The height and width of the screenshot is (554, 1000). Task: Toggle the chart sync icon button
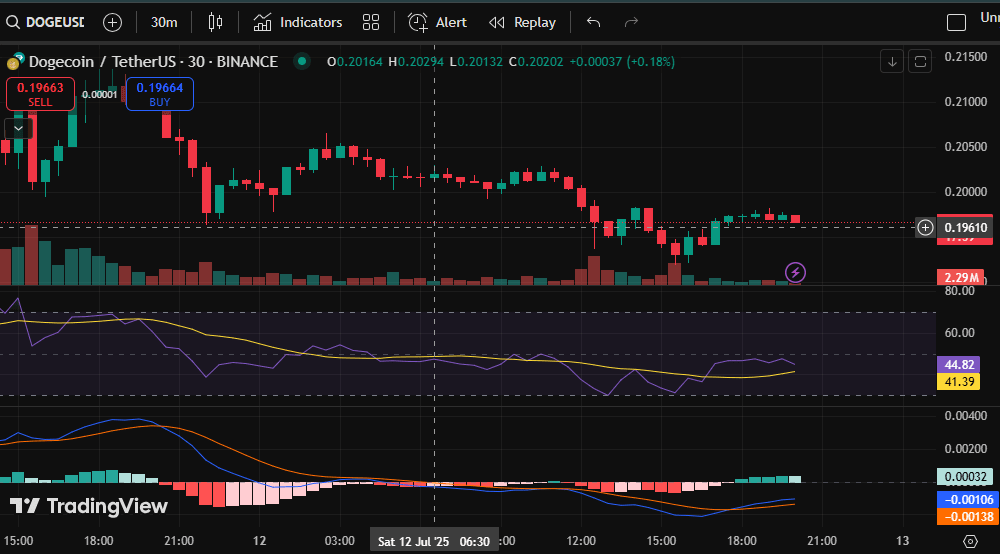(x=921, y=61)
